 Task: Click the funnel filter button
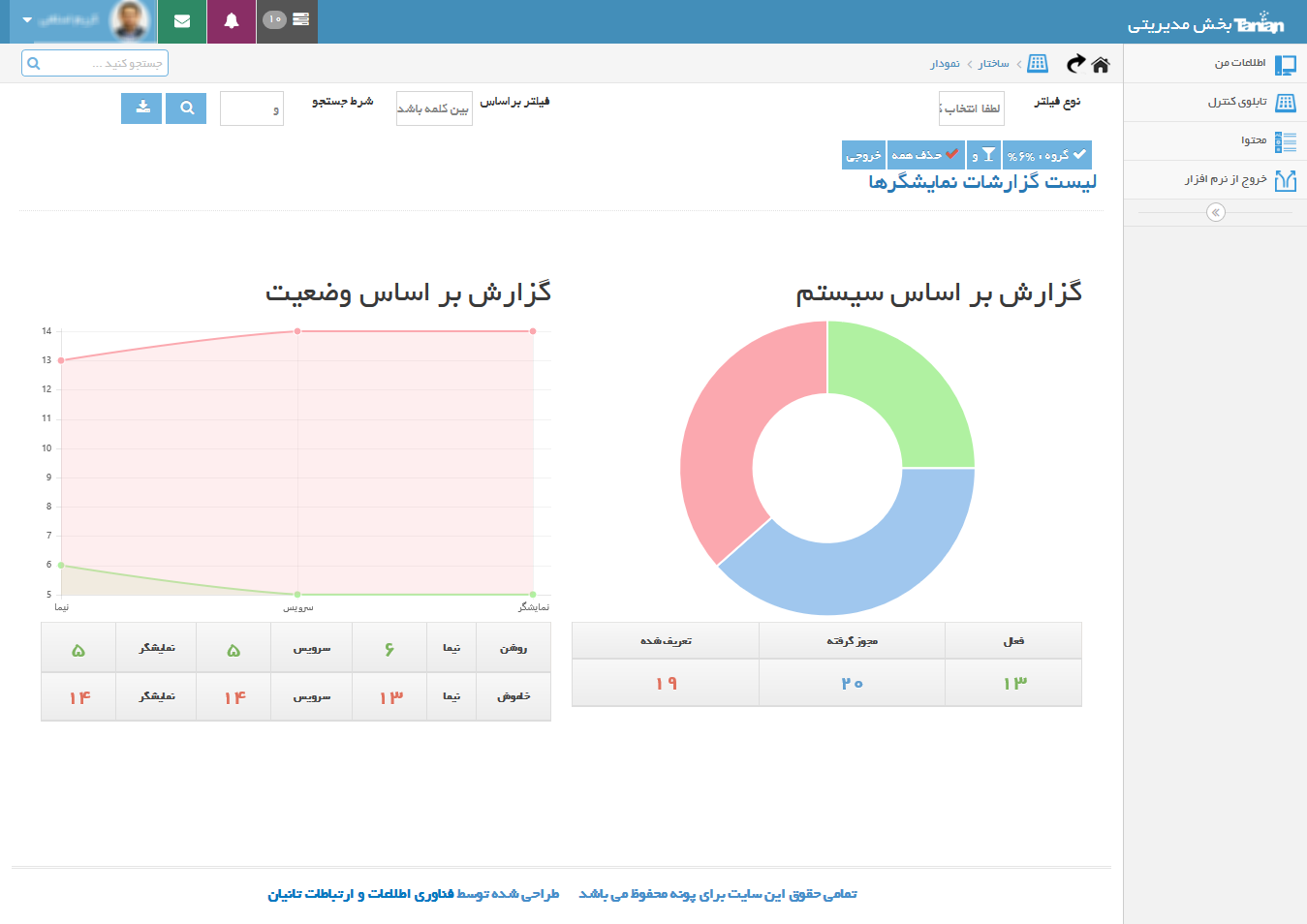click(x=983, y=155)
